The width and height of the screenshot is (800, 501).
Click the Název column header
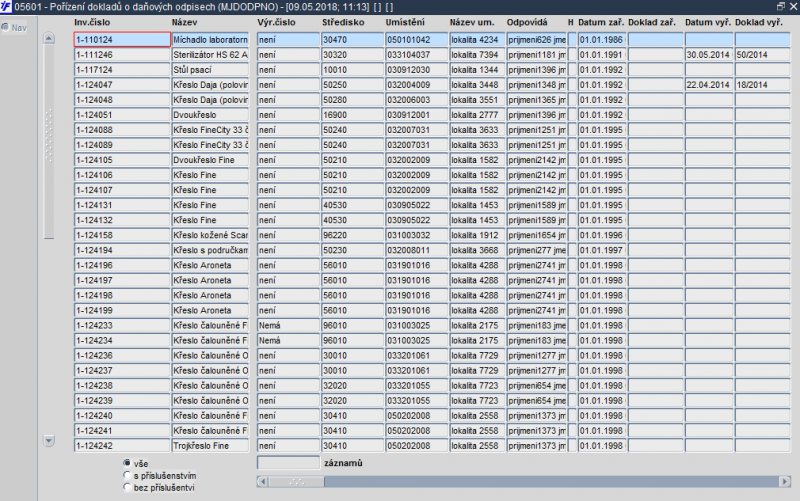184,22
